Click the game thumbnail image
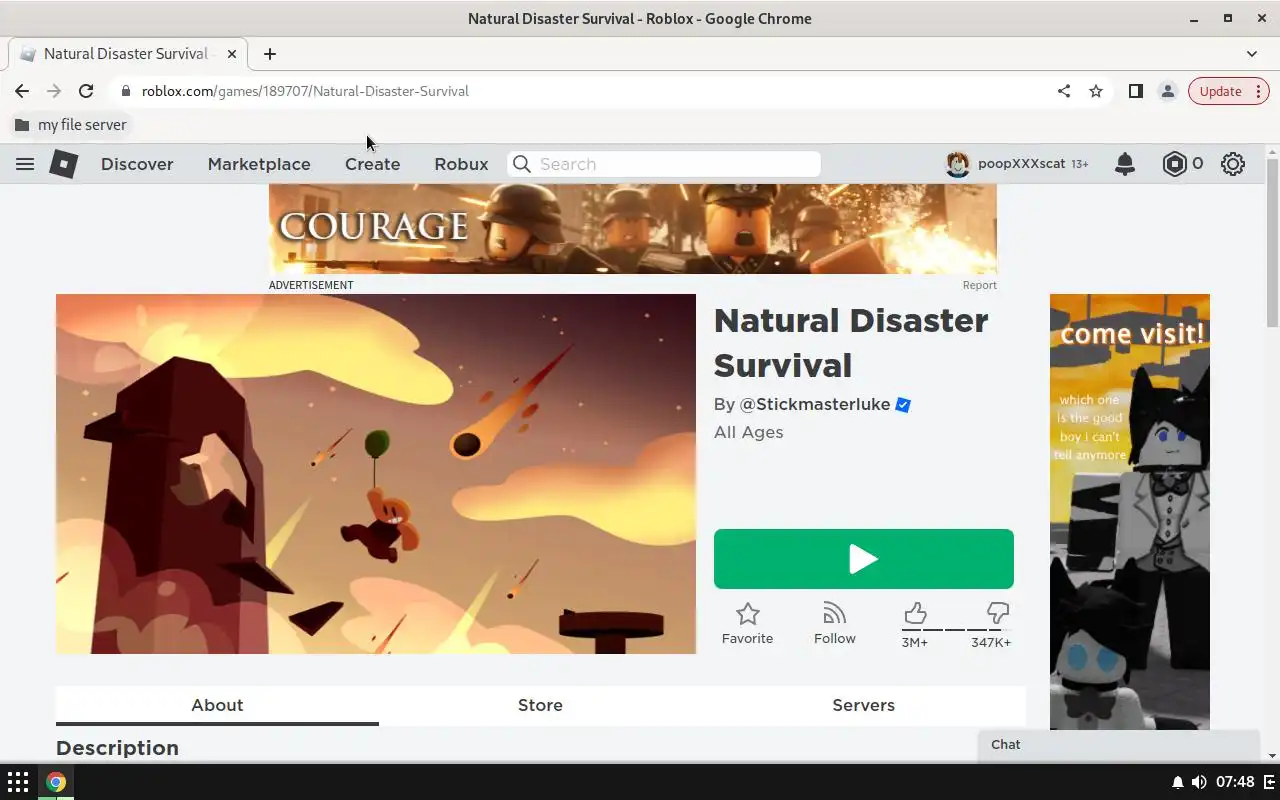Viewport: 1280px width, 800px height. point(376,474)
